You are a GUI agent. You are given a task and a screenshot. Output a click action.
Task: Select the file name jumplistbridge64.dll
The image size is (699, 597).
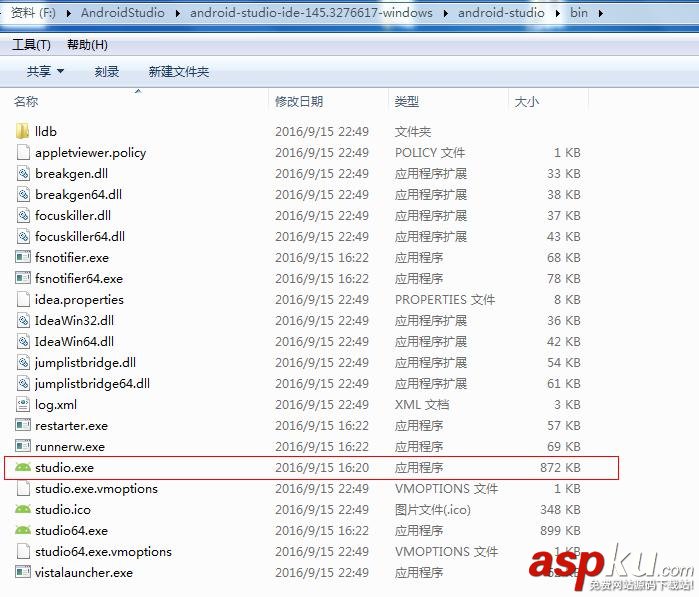pyautogui.click(x=92, y=383)
